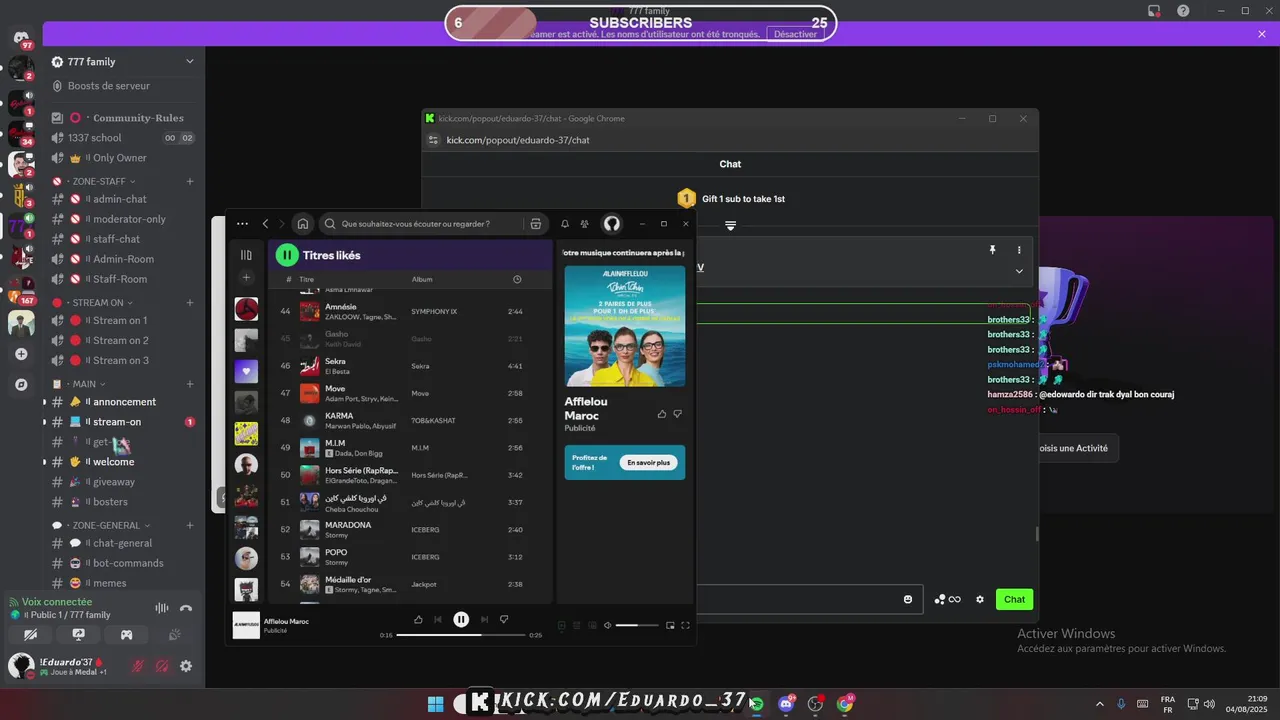Open moderator-only channel

coord(122,219)
